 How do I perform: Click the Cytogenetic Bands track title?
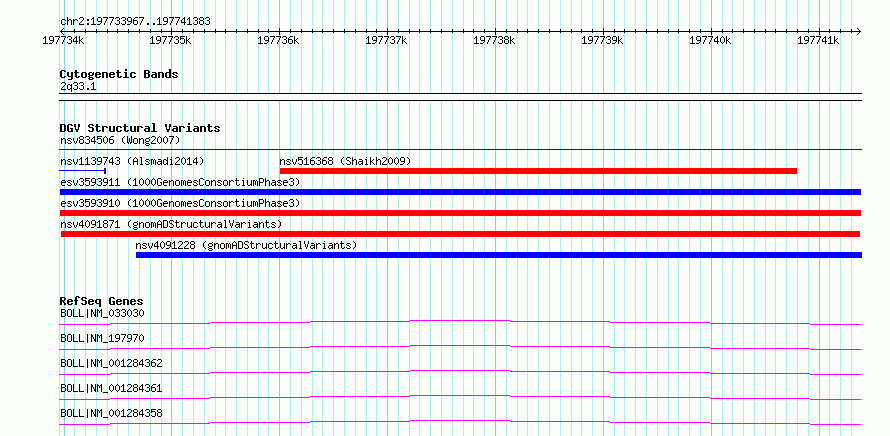coord(119,74)
